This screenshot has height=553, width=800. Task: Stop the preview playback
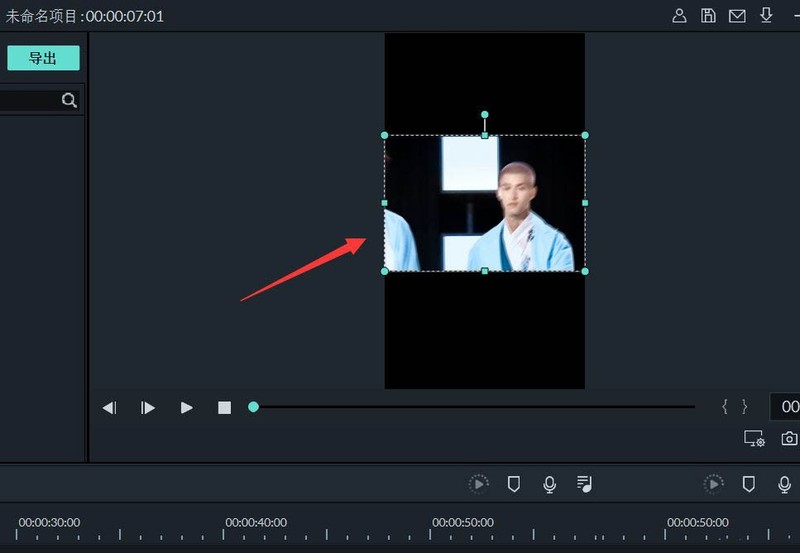point(224,408)
